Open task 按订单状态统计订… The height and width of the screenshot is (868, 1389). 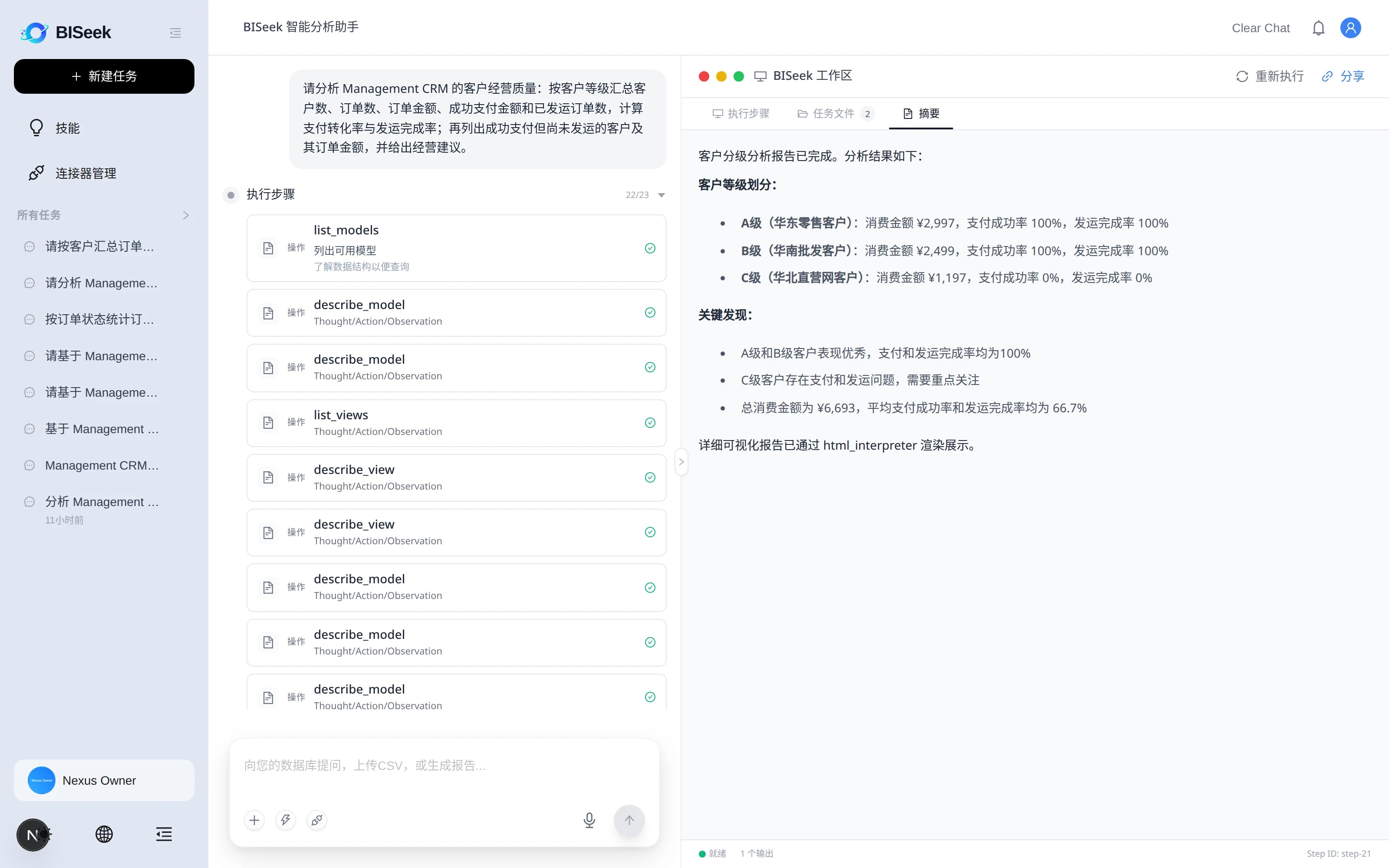99,319
